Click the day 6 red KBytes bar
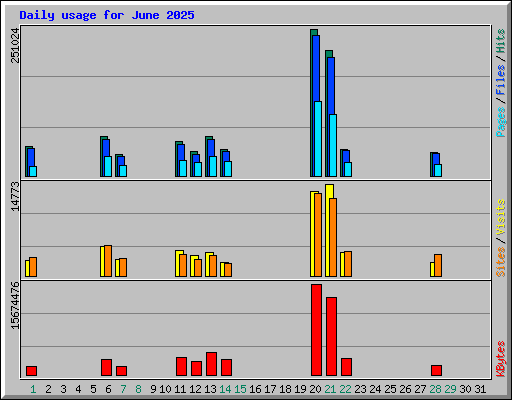 click(106, 367)
